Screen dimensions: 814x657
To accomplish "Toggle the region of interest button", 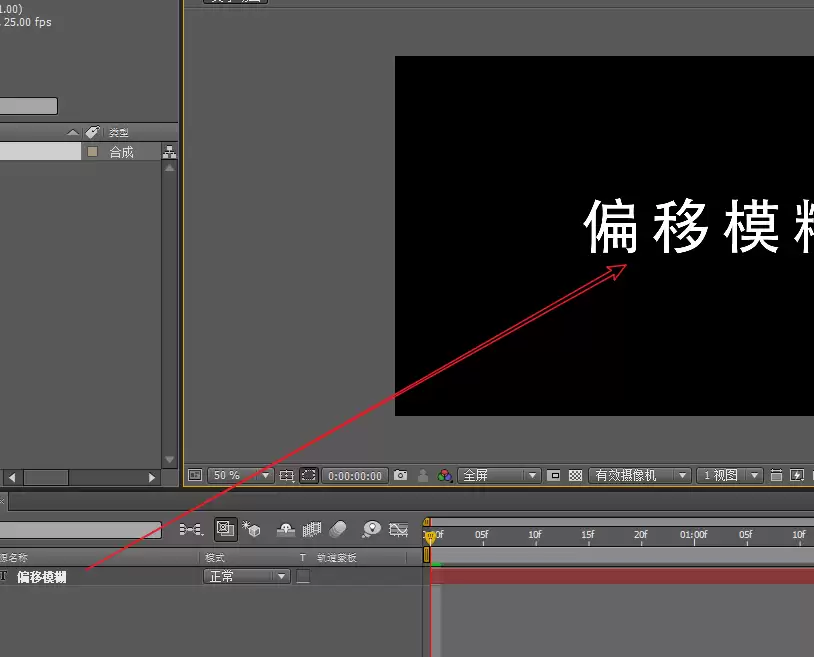I will pos(308,475).
